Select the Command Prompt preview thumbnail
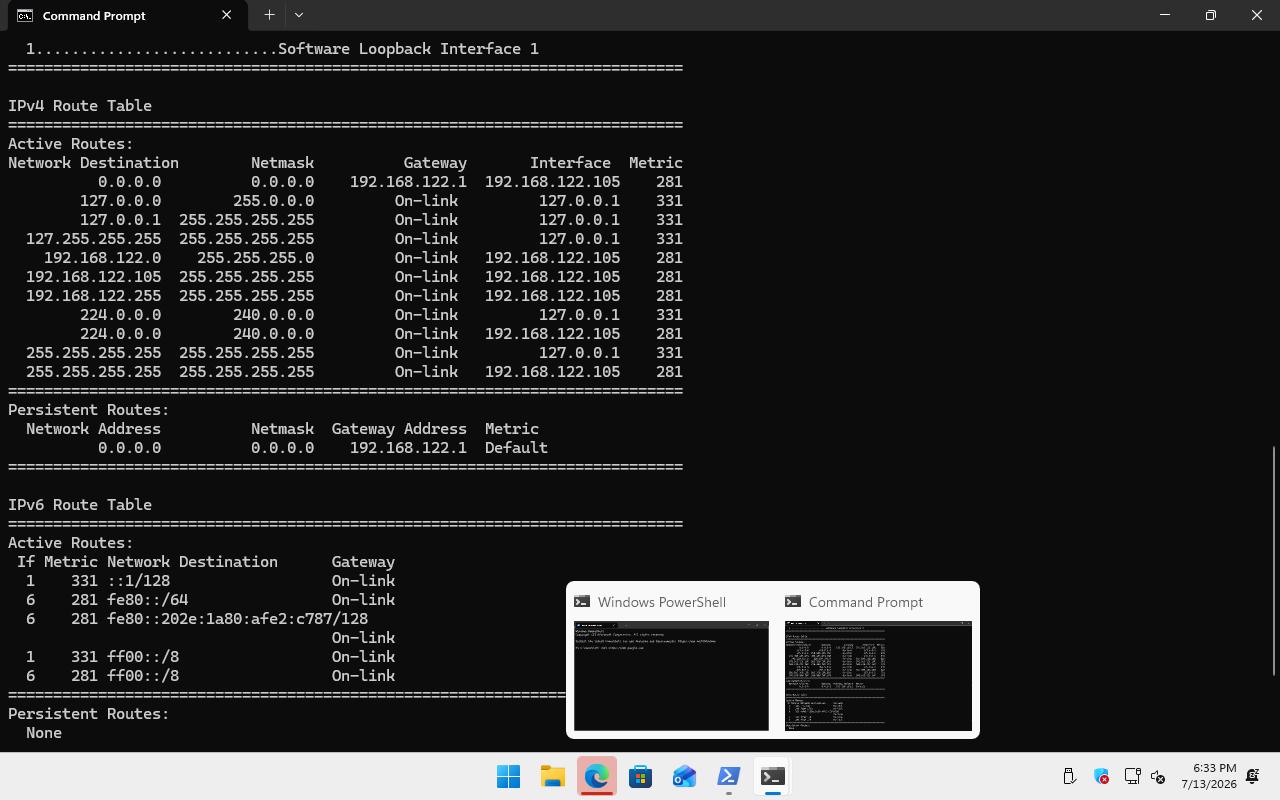Screen dimensions: 1280x800 point(878,675)
